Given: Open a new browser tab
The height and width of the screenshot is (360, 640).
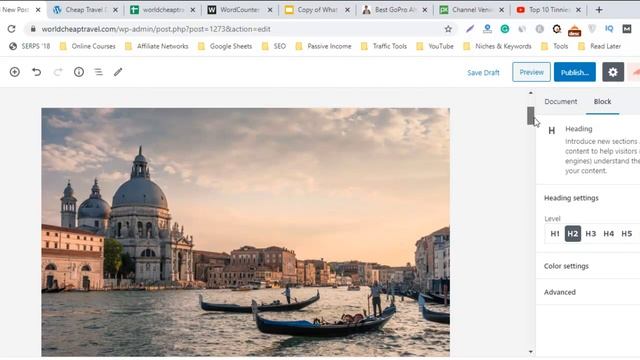Looking at the screenshot, I should click(599, 10).
